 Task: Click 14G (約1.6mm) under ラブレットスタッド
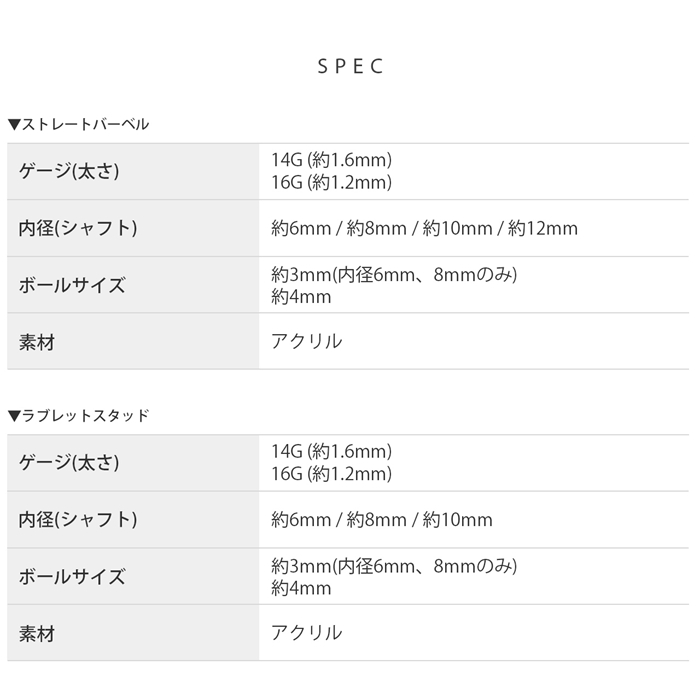[x=331, y=451]
